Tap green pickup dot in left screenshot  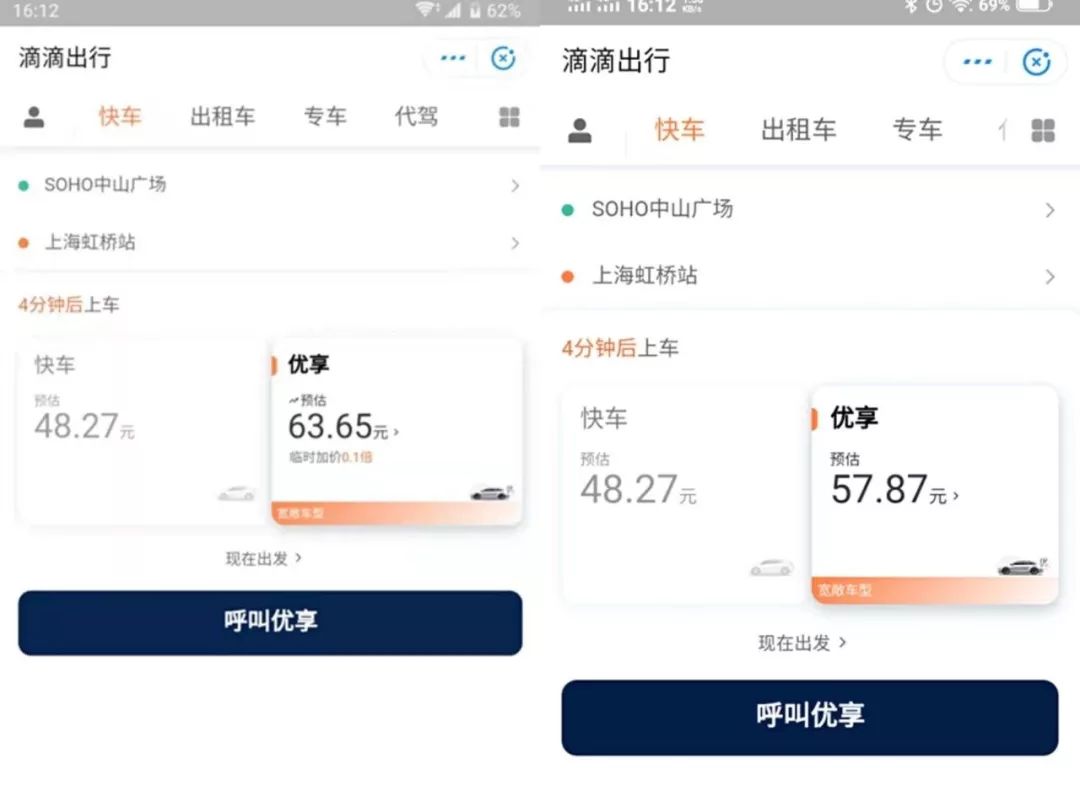[x=23, y=185]
